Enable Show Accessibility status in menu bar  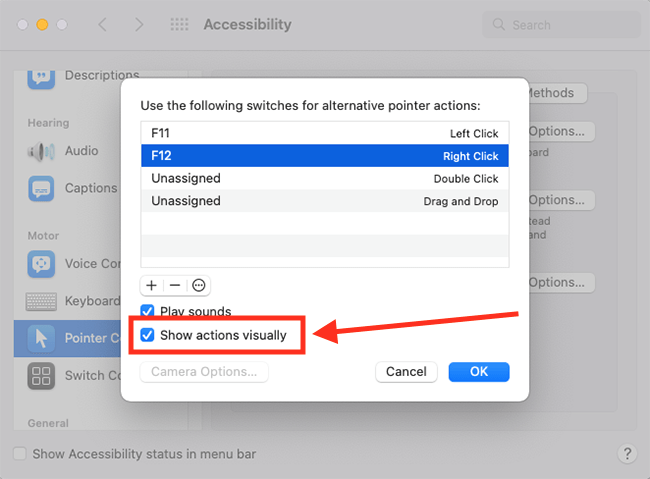tap(19, 453)
